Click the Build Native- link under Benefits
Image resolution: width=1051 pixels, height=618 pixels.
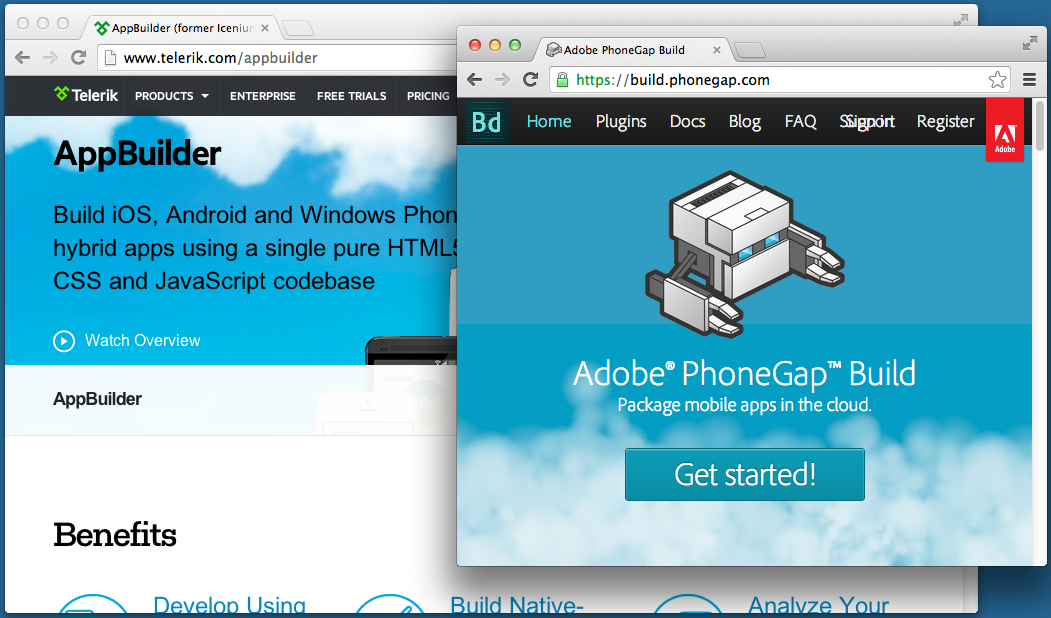[517, 605]
